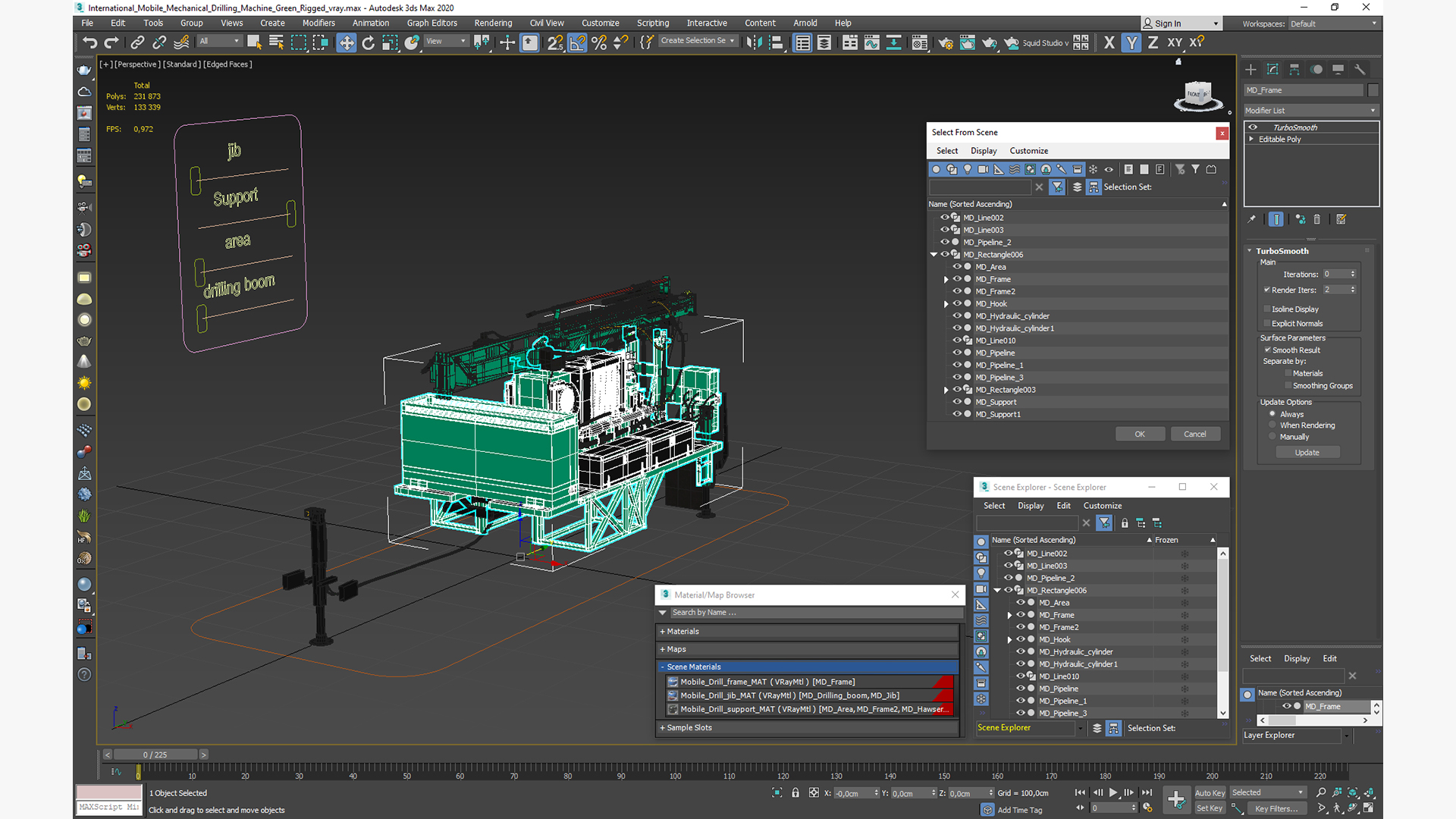Select the Mobile_Drill_jib_MAT material row
The height and width of the screenshot is (819, 1456).
tap(808, 695)
